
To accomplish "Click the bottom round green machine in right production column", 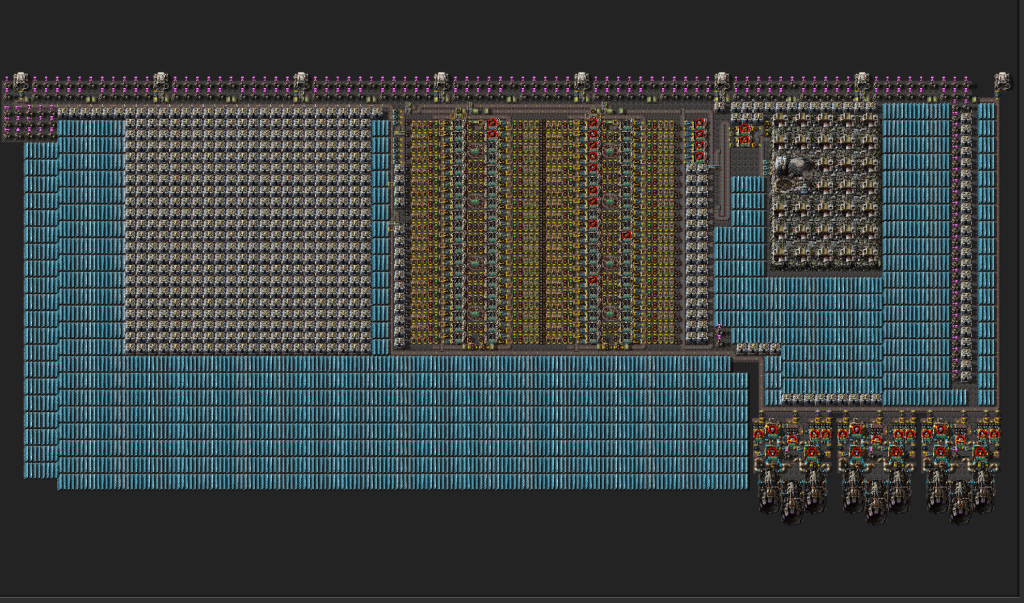I will 610,314.
